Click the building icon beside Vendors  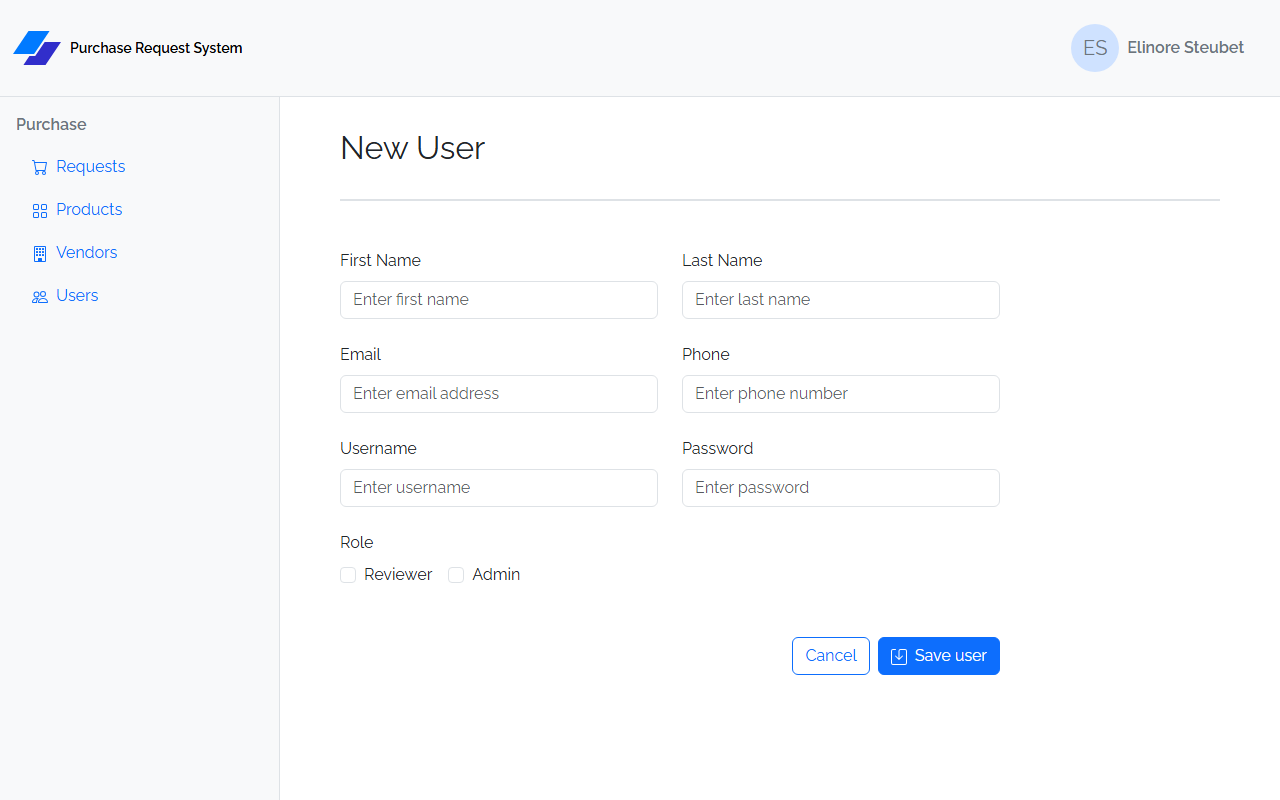coord(40,254)
